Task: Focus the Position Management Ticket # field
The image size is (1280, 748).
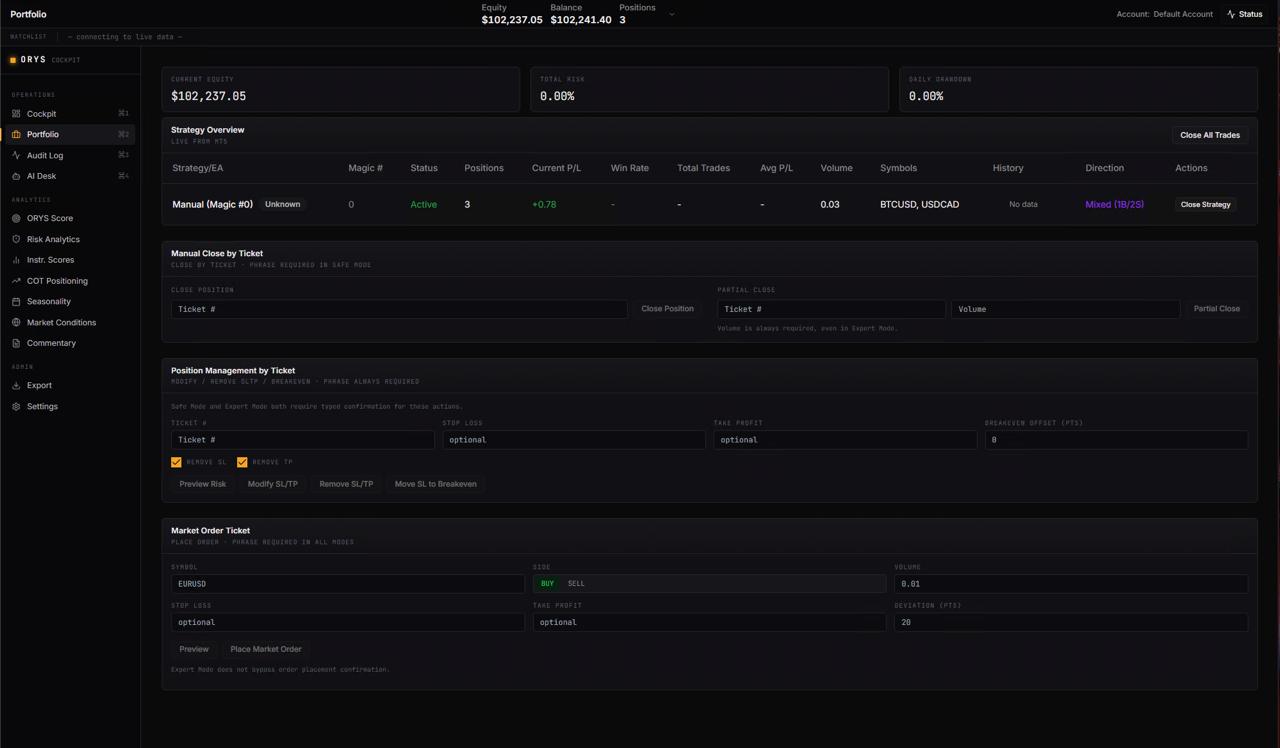Action: tap(303, 440)
